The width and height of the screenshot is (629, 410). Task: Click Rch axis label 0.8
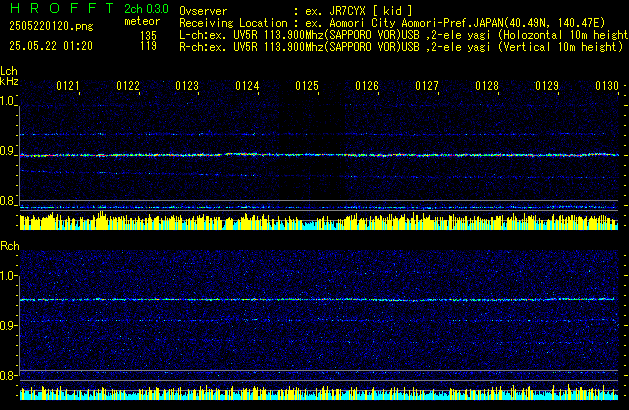[8, 375]
